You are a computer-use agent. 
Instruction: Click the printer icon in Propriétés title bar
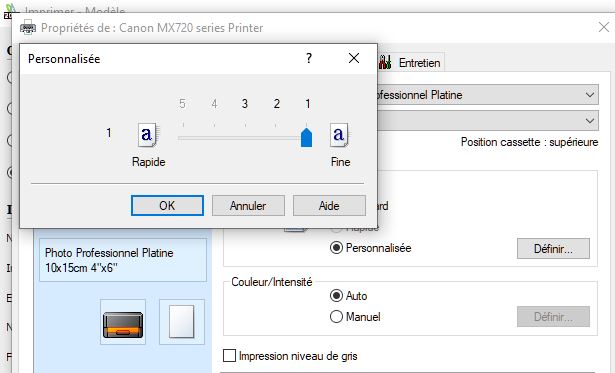[x=28, y=27]
